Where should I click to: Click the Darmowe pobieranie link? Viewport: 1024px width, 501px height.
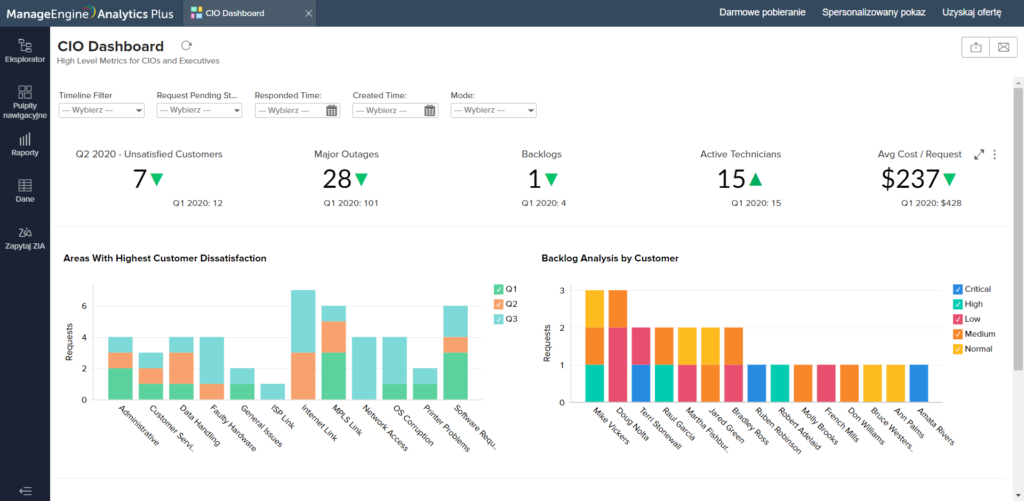pos(760,13)
